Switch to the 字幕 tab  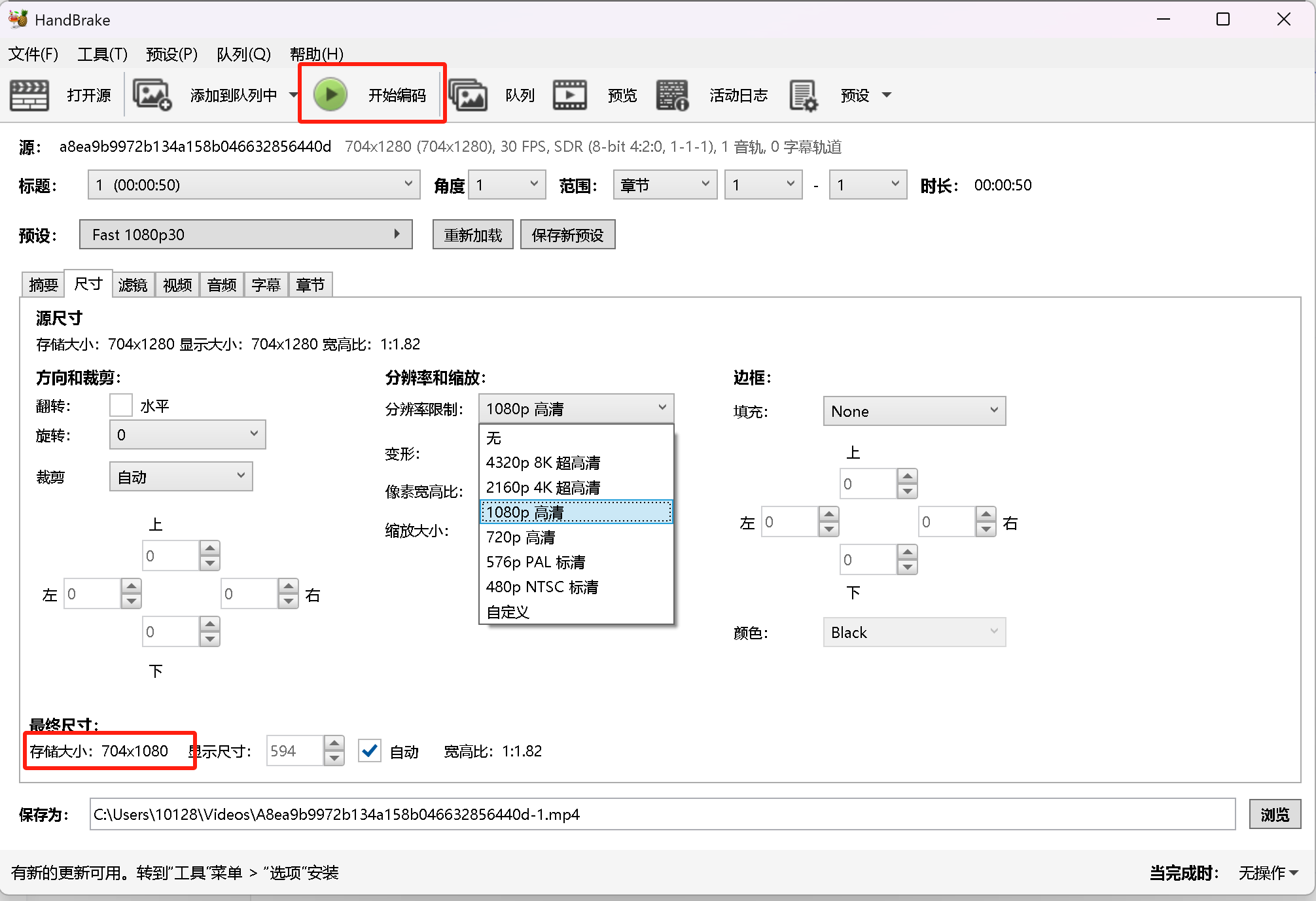266,285
